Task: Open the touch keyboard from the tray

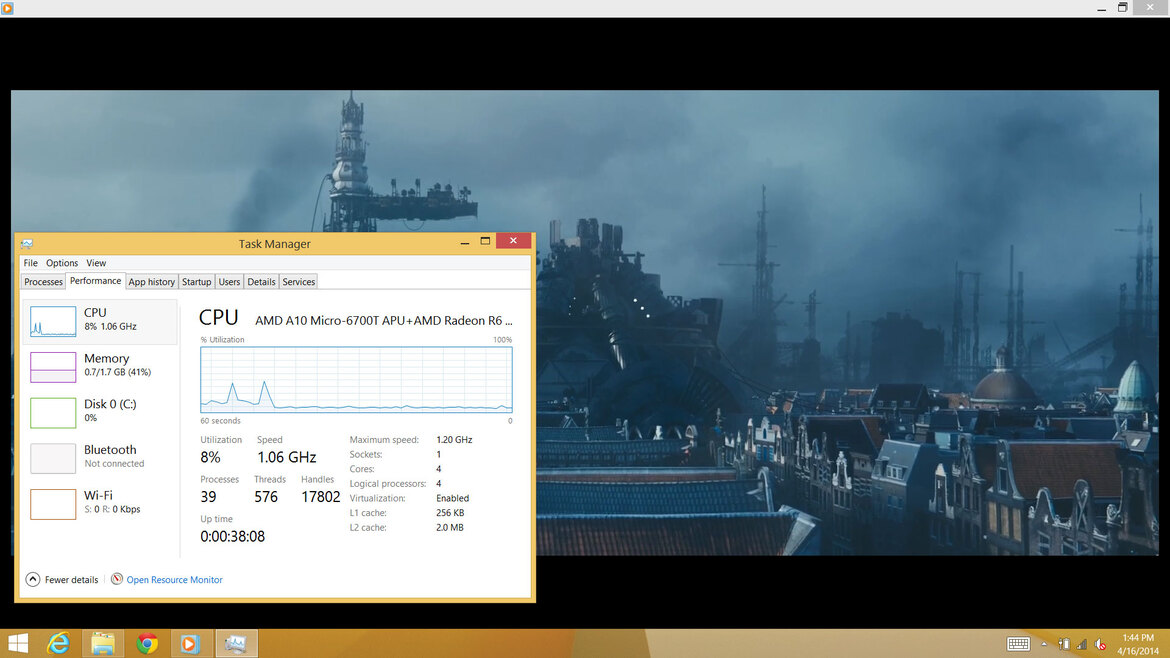Action: (1018, 644)
